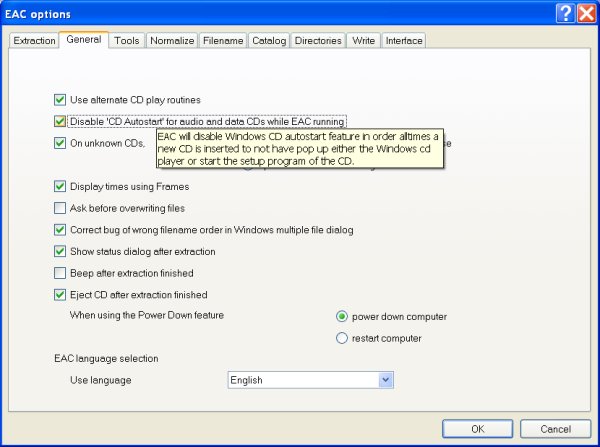Toggle the On unknown CDs checkbox

60,143
